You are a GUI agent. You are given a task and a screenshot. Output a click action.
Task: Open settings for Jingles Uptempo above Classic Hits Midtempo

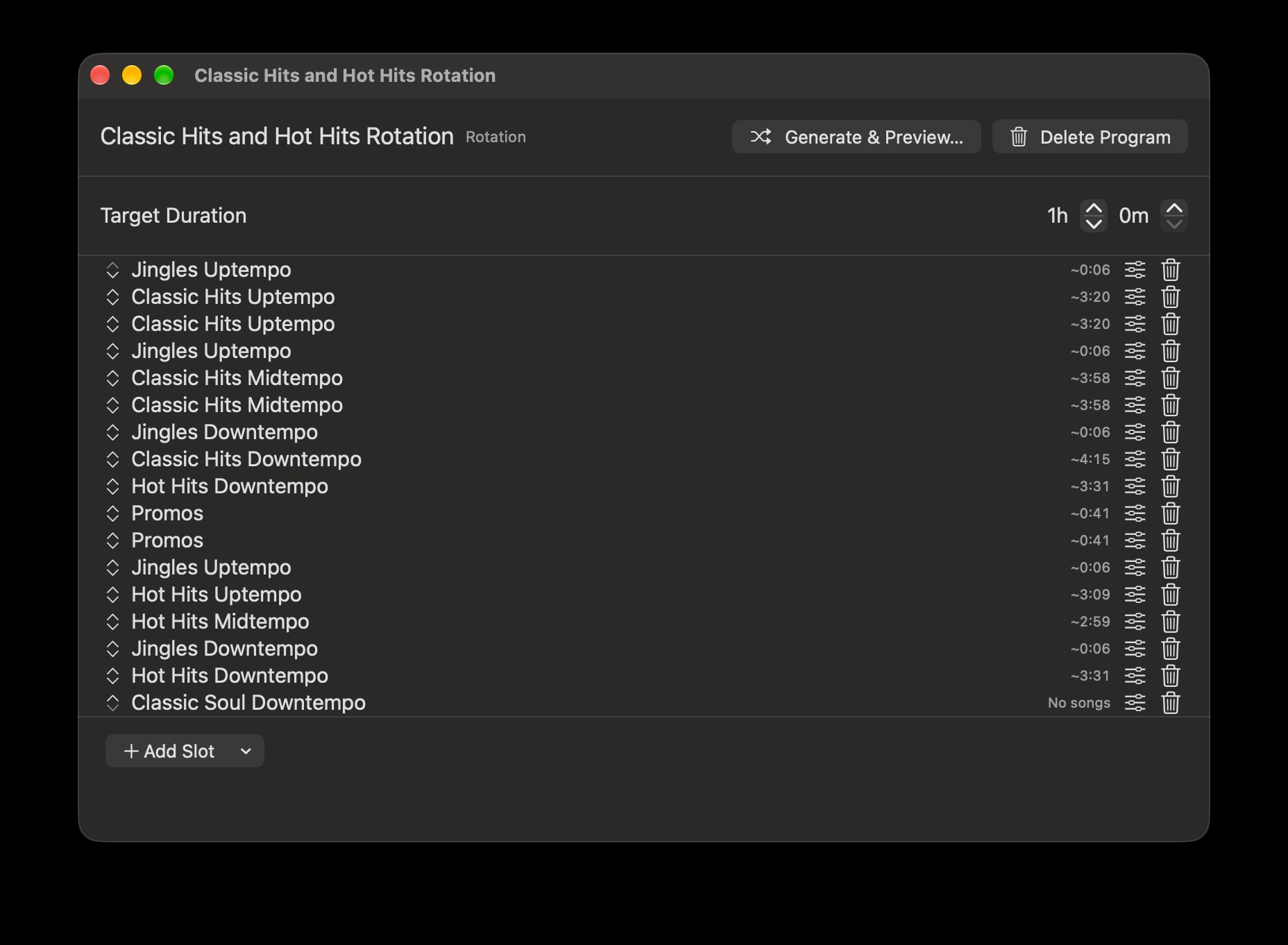pyautogui.click(x=1135, y=351)
